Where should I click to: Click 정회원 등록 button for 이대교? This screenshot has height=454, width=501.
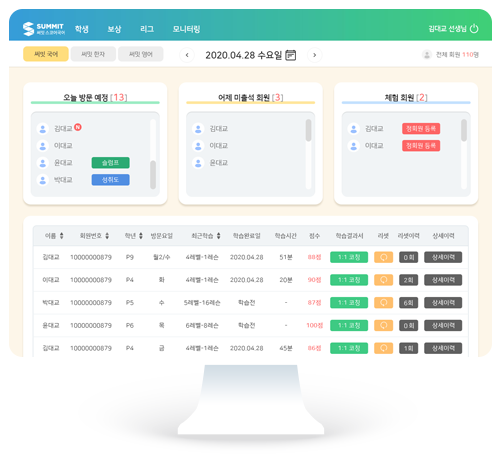point(421,146)
